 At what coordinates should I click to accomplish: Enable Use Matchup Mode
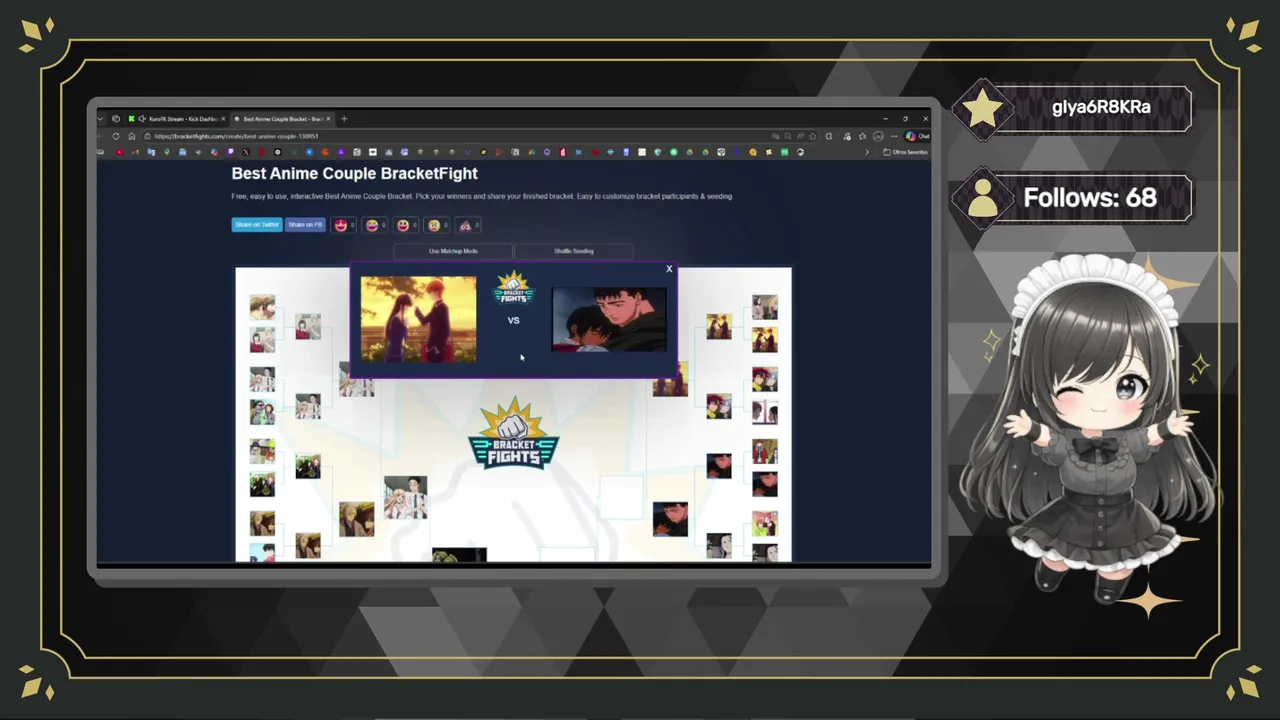pos(453,251)
